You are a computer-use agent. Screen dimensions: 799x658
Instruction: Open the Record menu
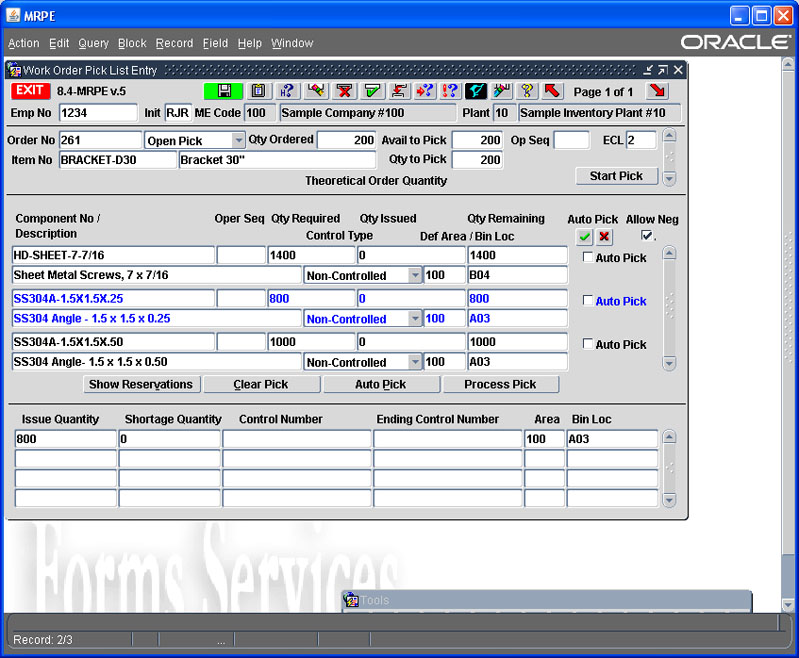(x=174, y=43)
